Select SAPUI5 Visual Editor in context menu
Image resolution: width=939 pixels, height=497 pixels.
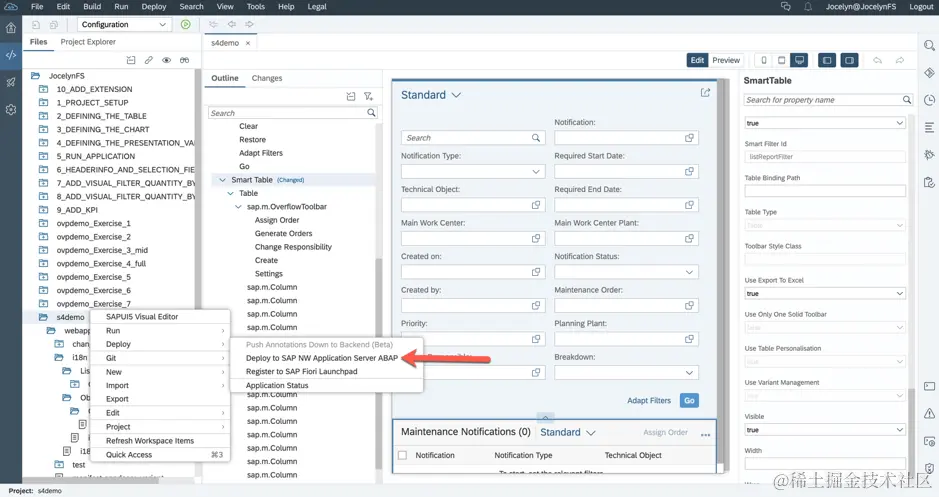pyautogui.click(x=142, y=317)
